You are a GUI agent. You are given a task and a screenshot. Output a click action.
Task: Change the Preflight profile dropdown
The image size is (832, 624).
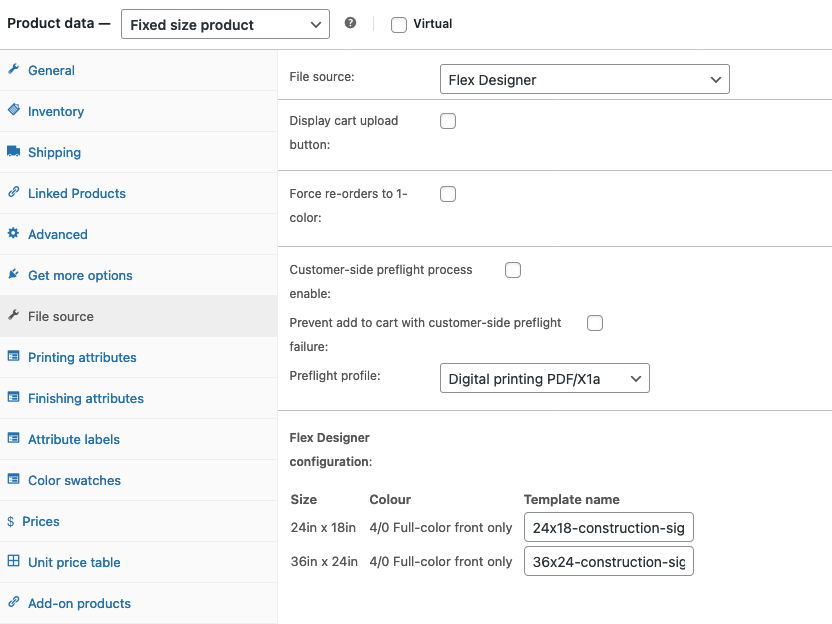click(544, 378)
